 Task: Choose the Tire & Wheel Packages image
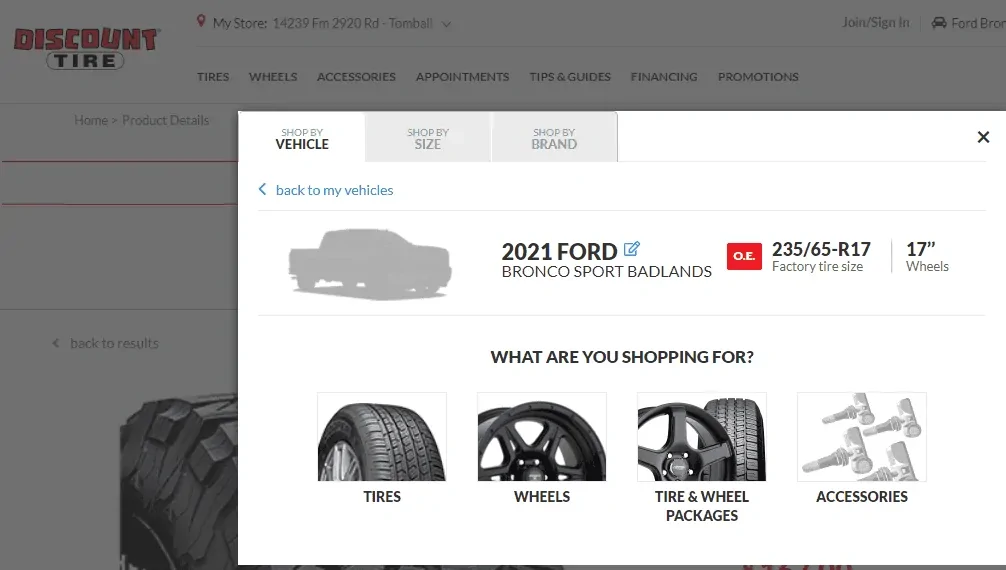[701, 436]
